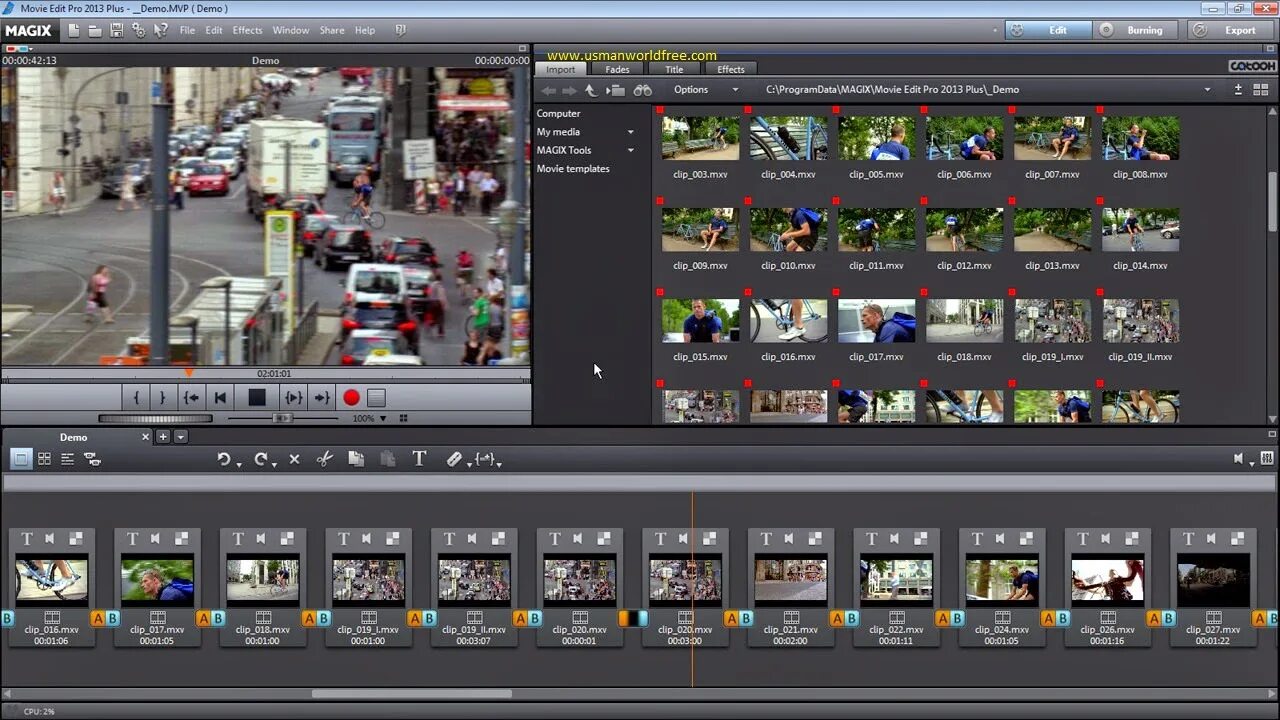Open the folder path dropdown arrow

pyautogui.click(x=1207, y=89)
